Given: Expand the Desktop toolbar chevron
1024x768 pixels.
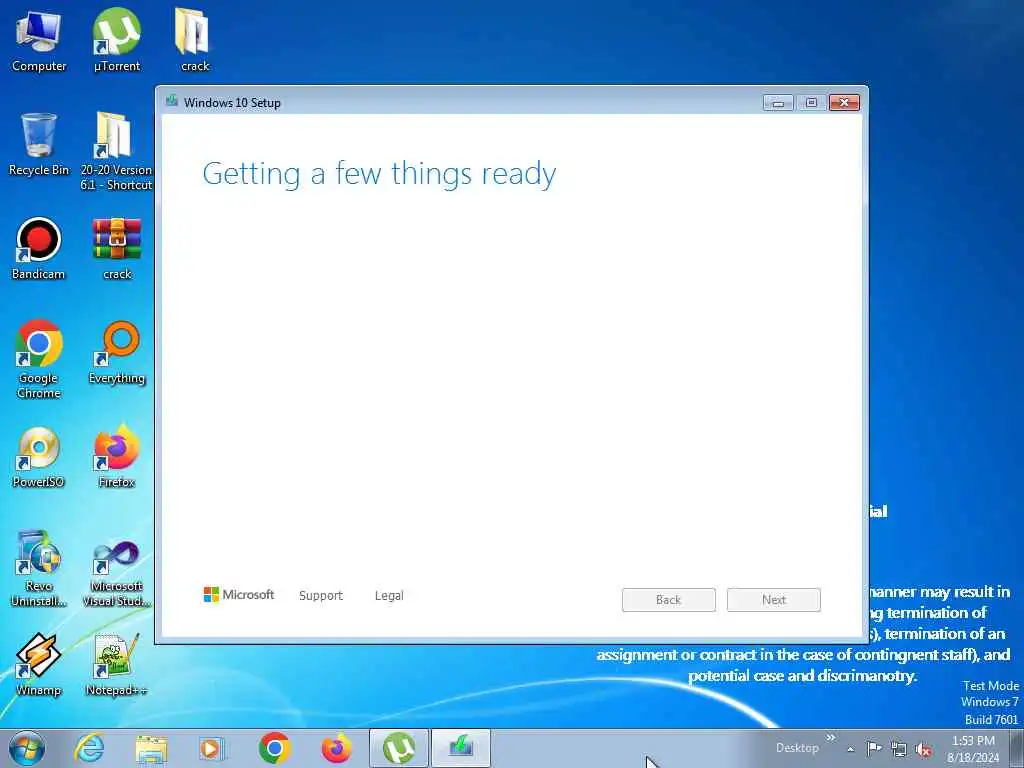Looking at the screenshot, I should (831, 738).
